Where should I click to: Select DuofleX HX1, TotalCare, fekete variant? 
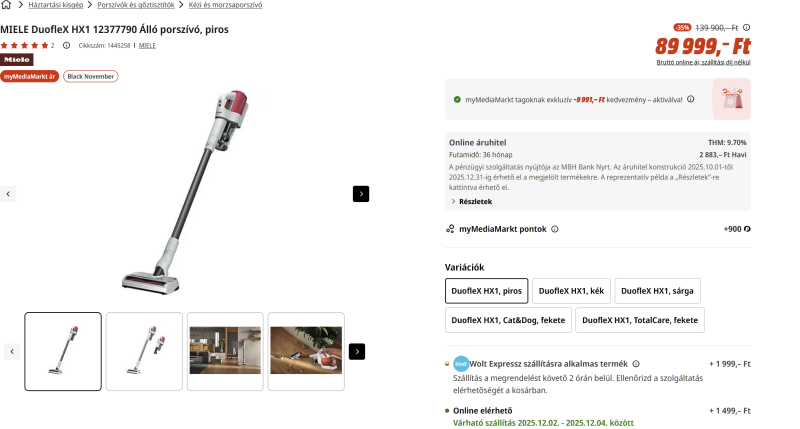coord(640,320)
